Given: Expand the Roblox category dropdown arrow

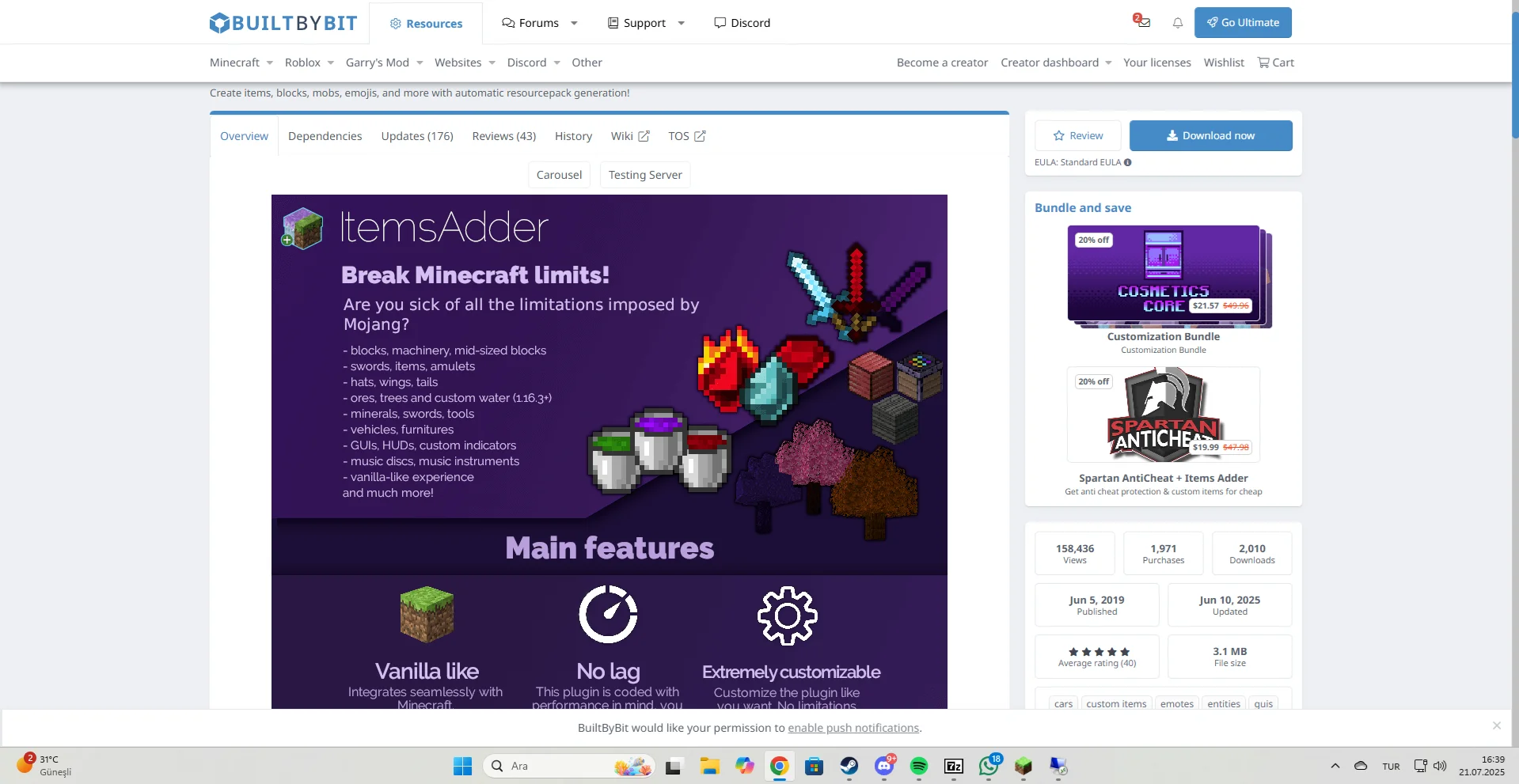Looking at the screenshot, I should [x=330, y=63].
